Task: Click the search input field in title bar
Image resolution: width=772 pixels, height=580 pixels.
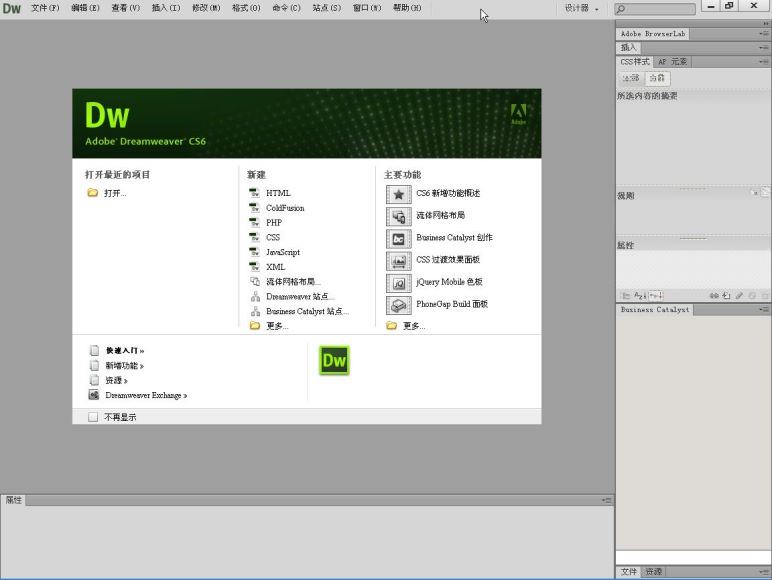Action: [655, 8]
